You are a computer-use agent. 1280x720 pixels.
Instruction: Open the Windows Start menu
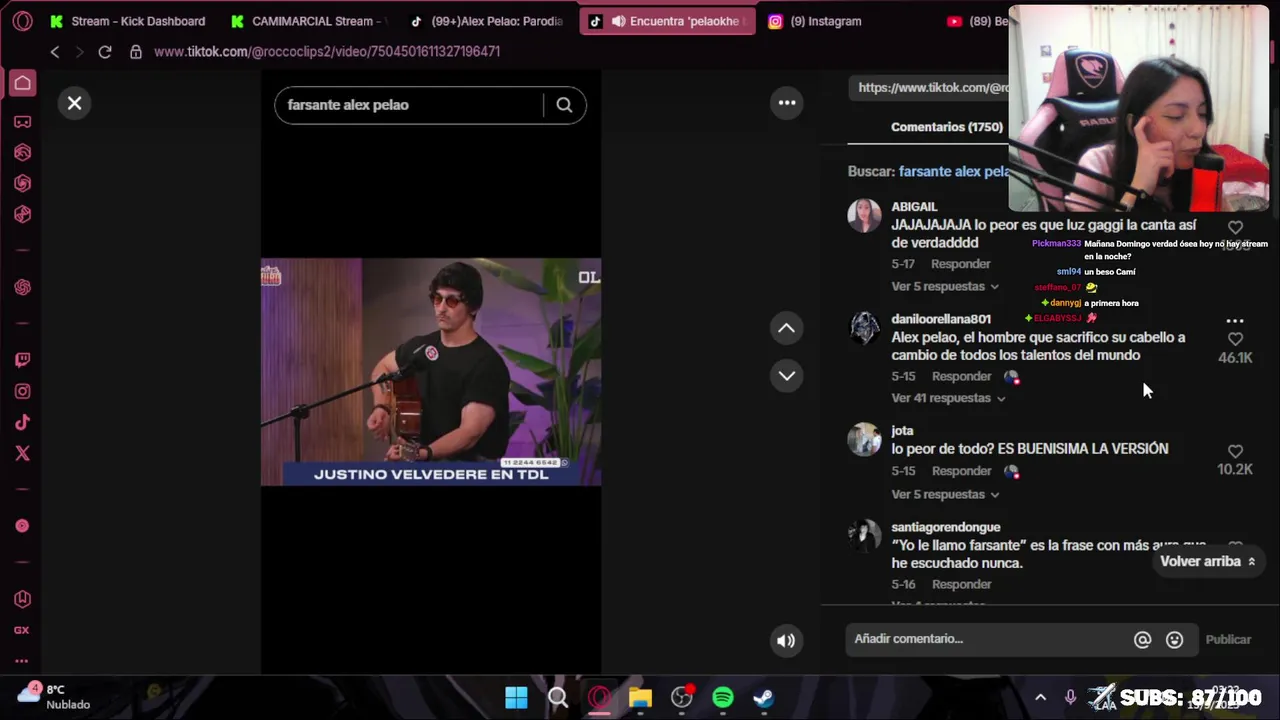[516, 698]
